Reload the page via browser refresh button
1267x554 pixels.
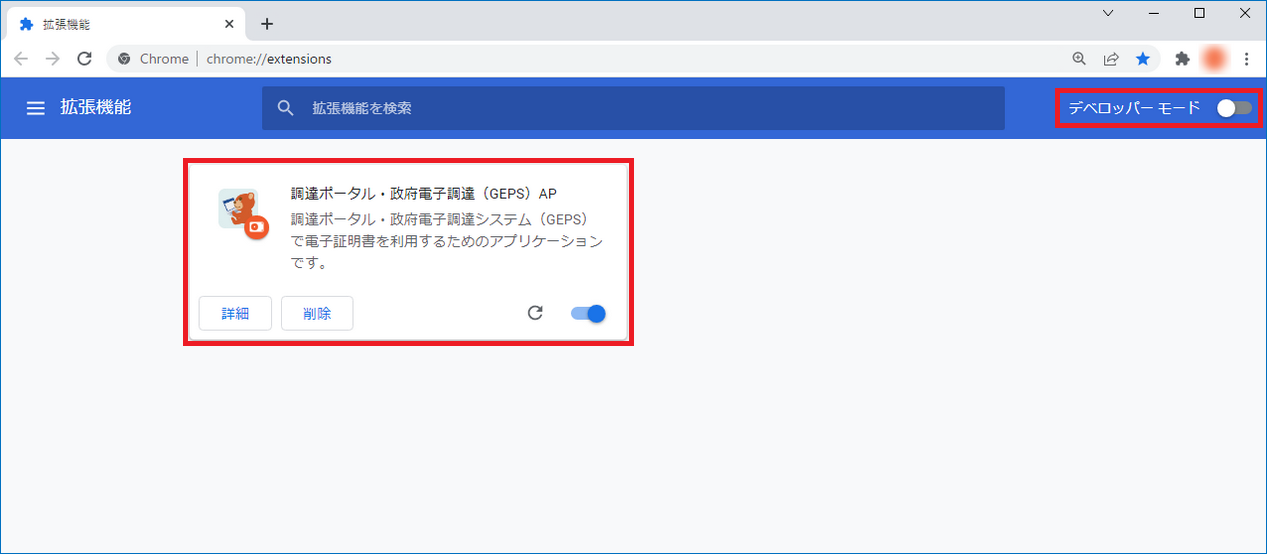point(85,59)
